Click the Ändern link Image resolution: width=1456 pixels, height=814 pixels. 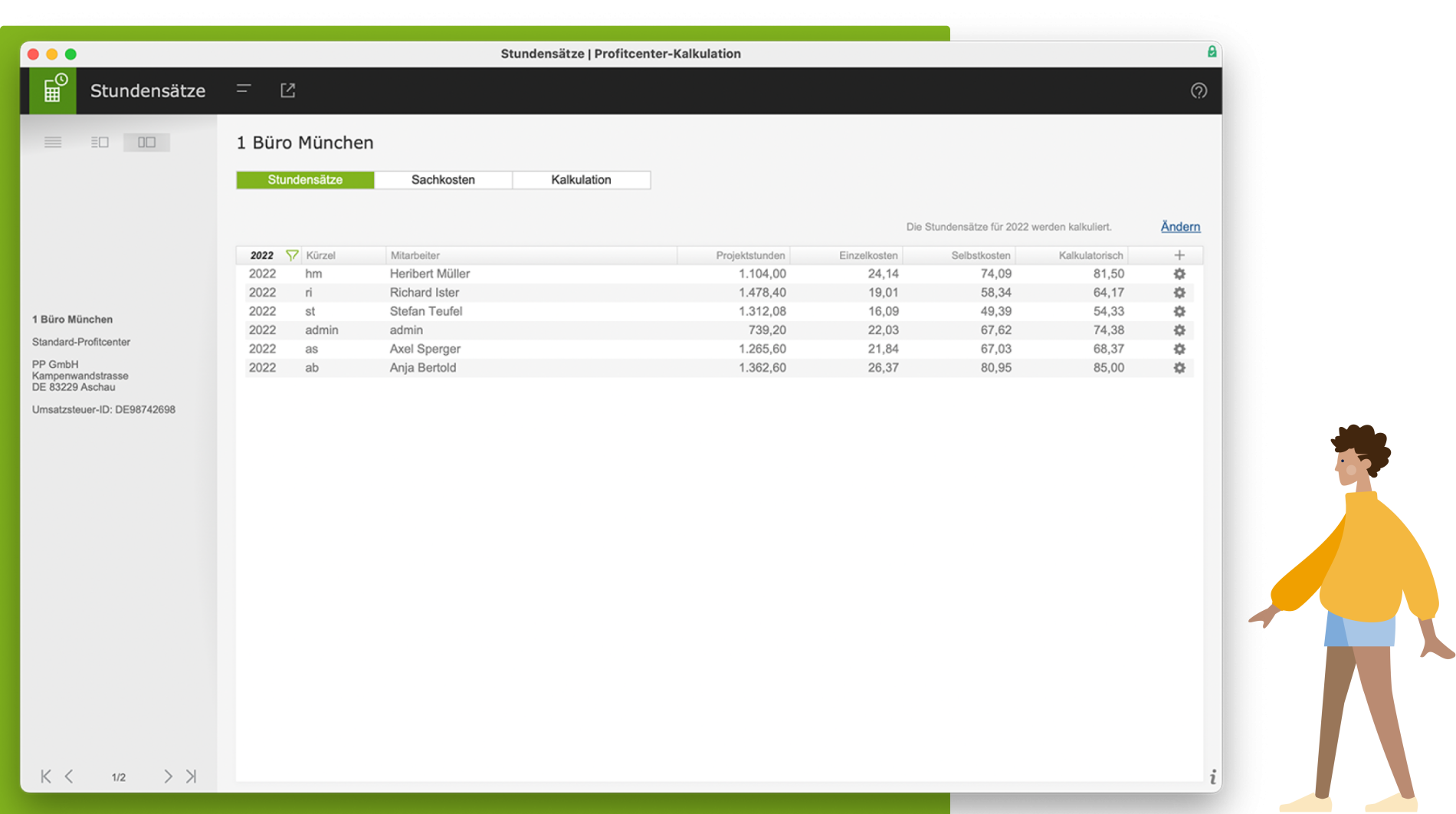click(x=1180, y=227)
